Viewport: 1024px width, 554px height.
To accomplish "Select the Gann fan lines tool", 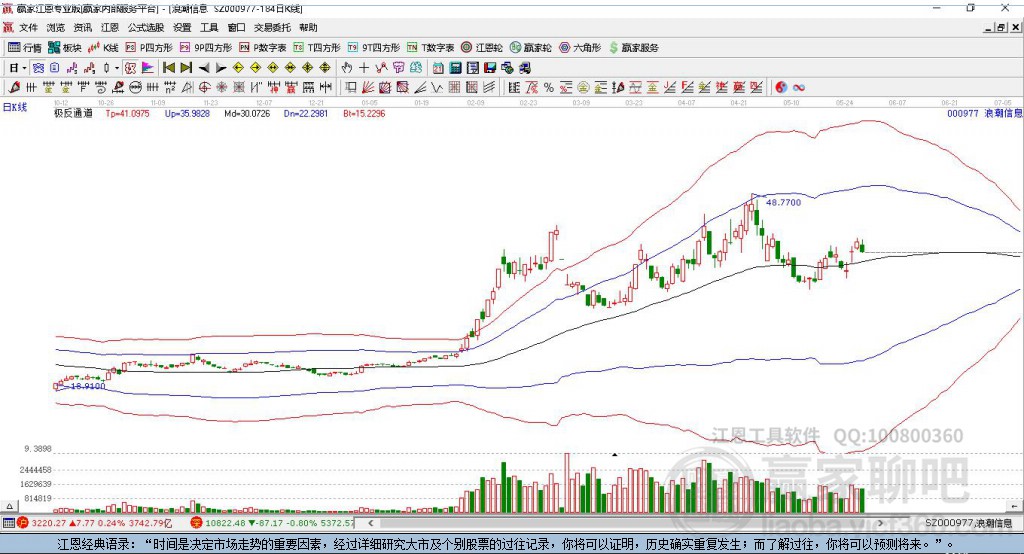I will pos(368,88).
